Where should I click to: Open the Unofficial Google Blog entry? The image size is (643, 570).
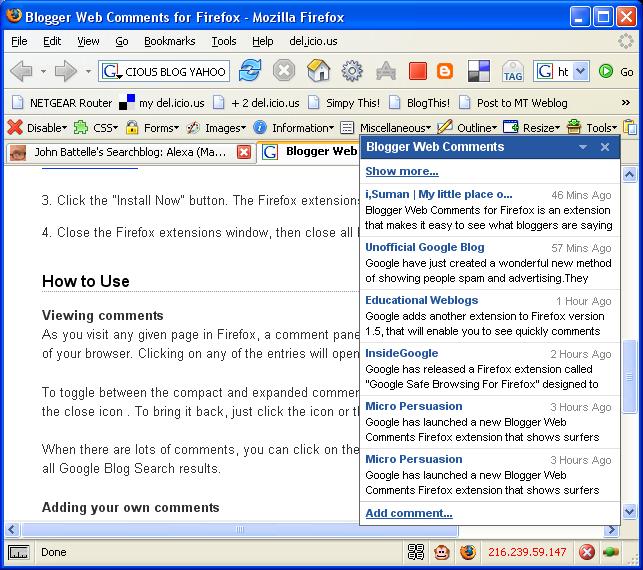[489, 262]
